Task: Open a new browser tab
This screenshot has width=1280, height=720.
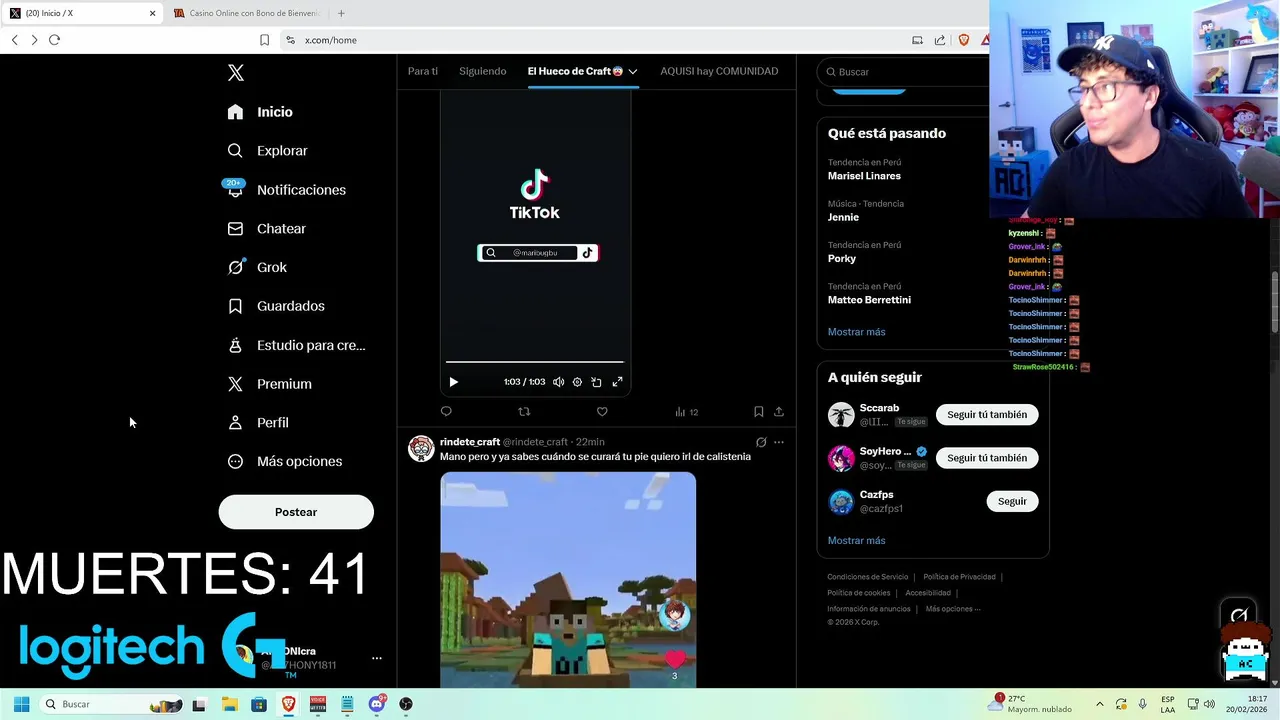Action: pos(341,13)
